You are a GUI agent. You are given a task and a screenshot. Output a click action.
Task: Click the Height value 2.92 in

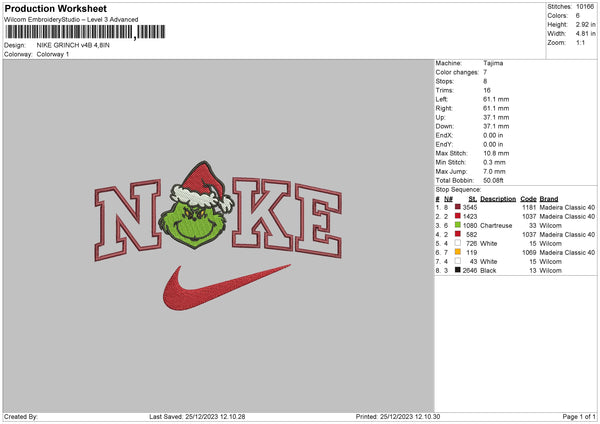click(x=585, y=24)
